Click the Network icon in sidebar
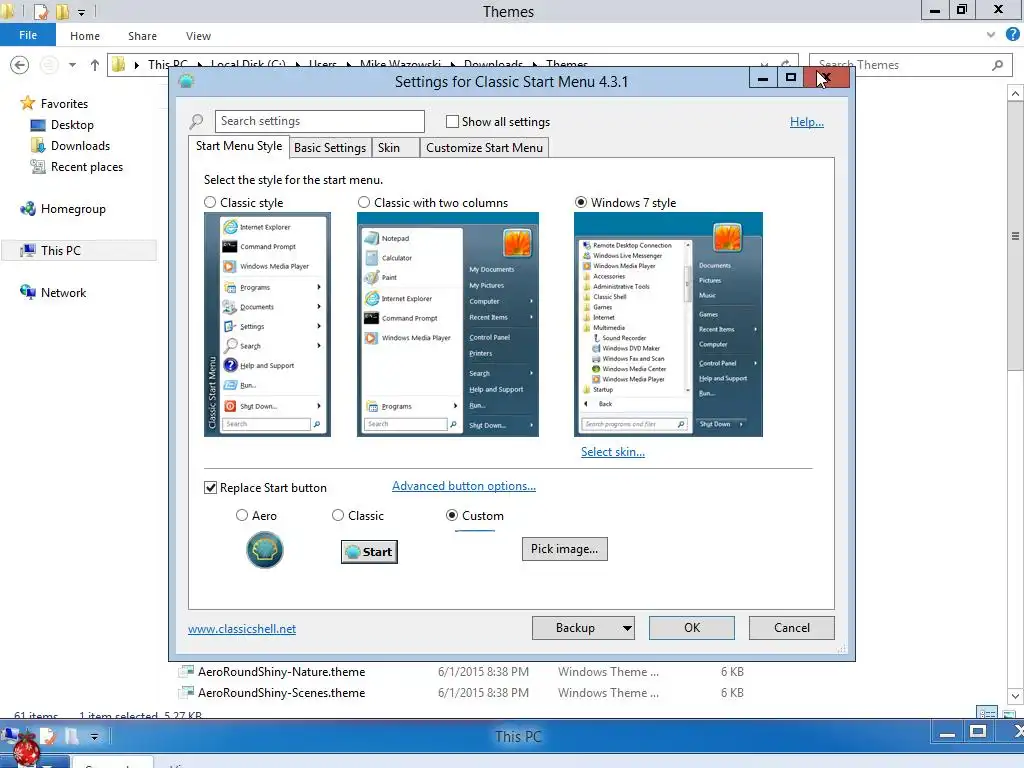Image resolution: width=1024 pixels, height=768 pixels. coord(27,293)
